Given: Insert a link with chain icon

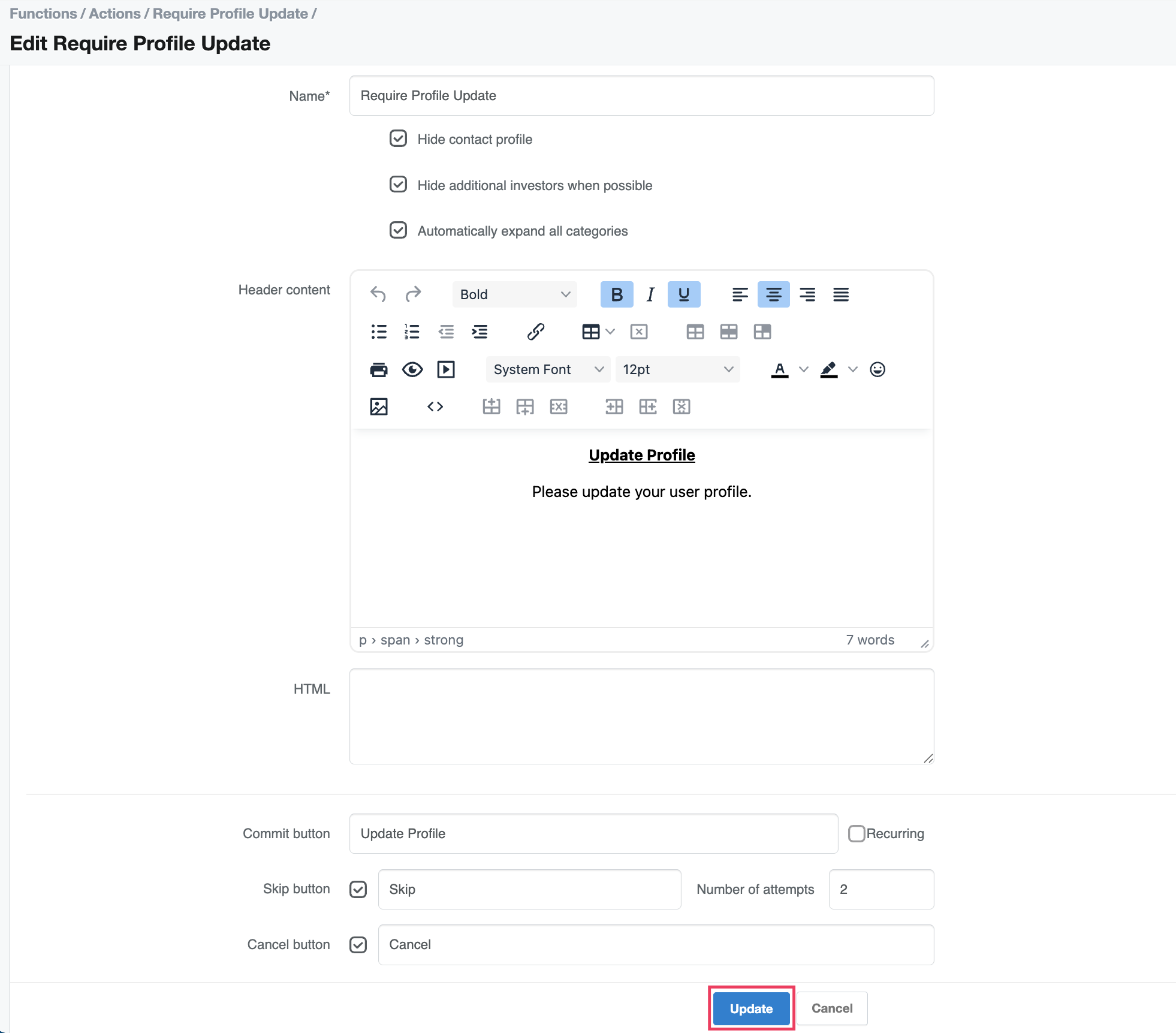Looking at the screenshot, I should tap(535, 332).
